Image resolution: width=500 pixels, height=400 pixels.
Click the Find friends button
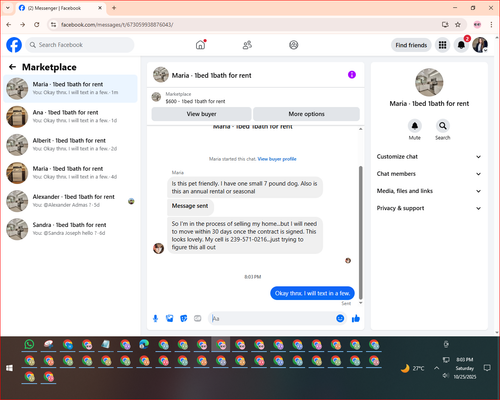click(x=411, y=45)
